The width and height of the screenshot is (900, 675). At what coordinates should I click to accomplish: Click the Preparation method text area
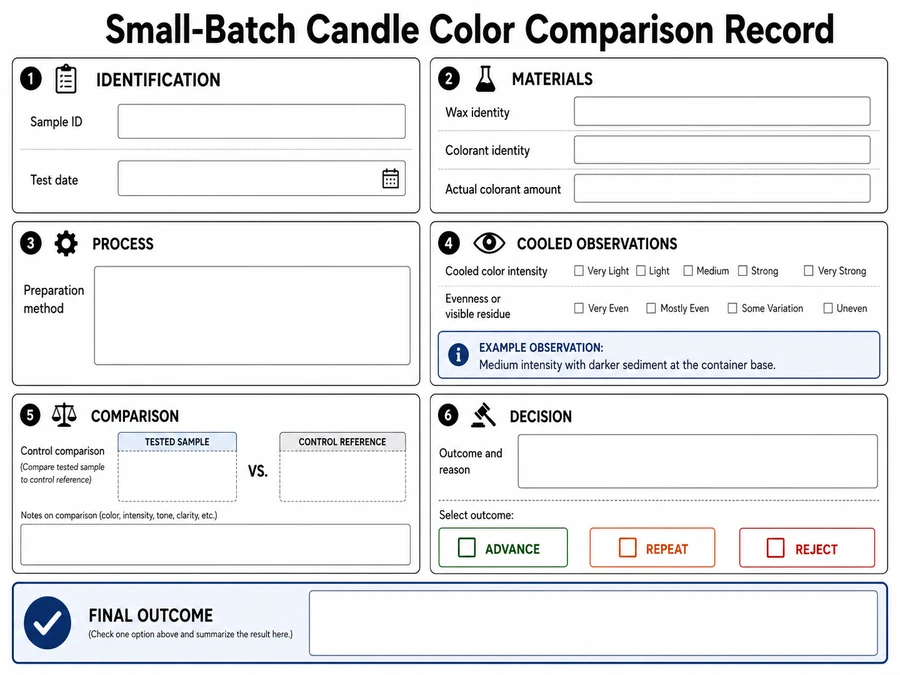(253, 316)
